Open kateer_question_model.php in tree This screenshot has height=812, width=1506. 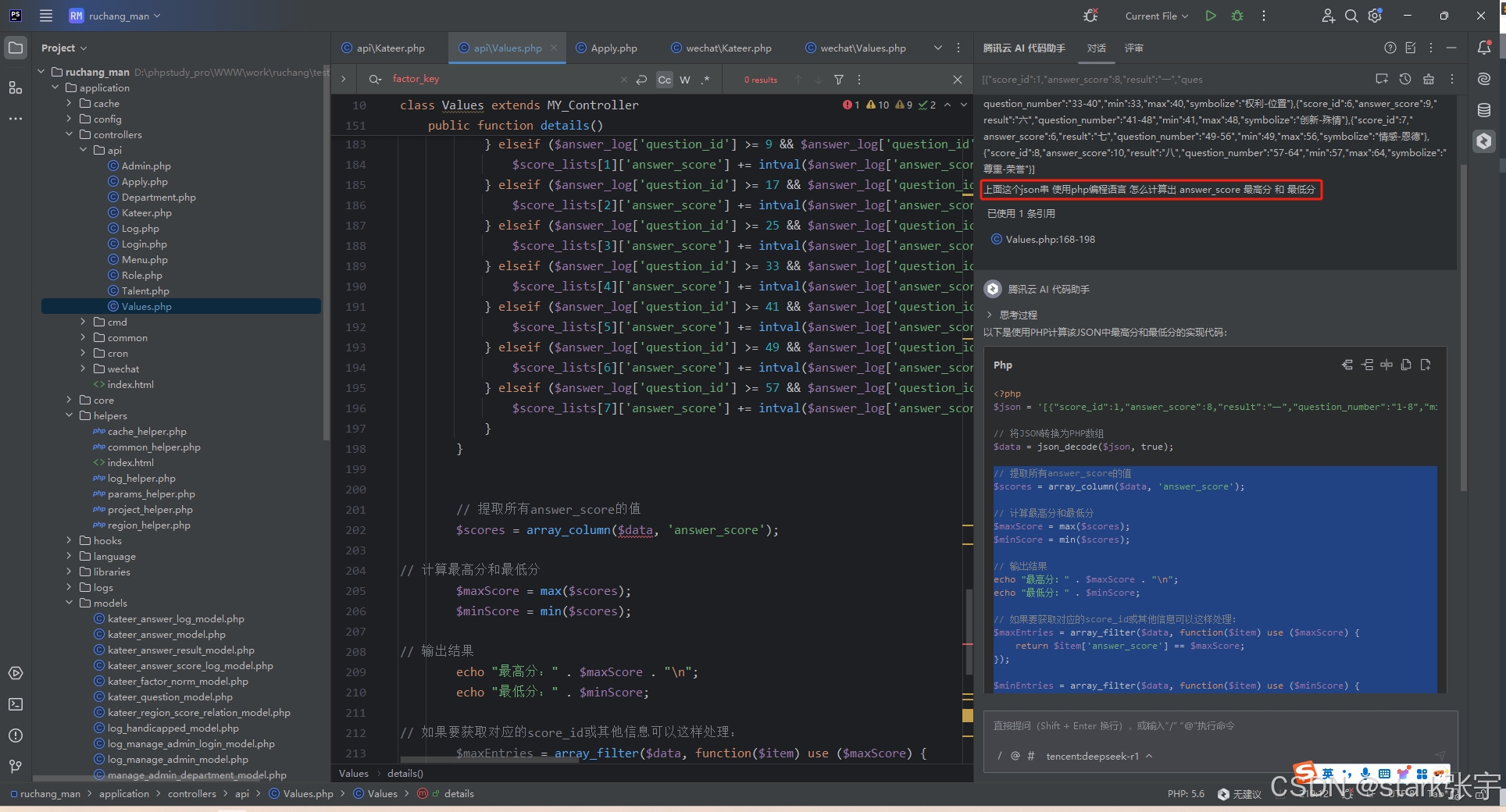[x=170, y=696]
